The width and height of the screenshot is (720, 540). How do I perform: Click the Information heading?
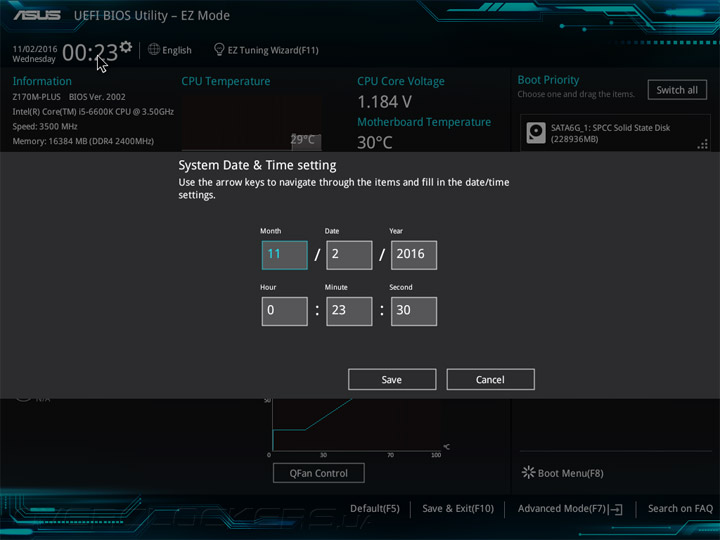coord(42,81)
